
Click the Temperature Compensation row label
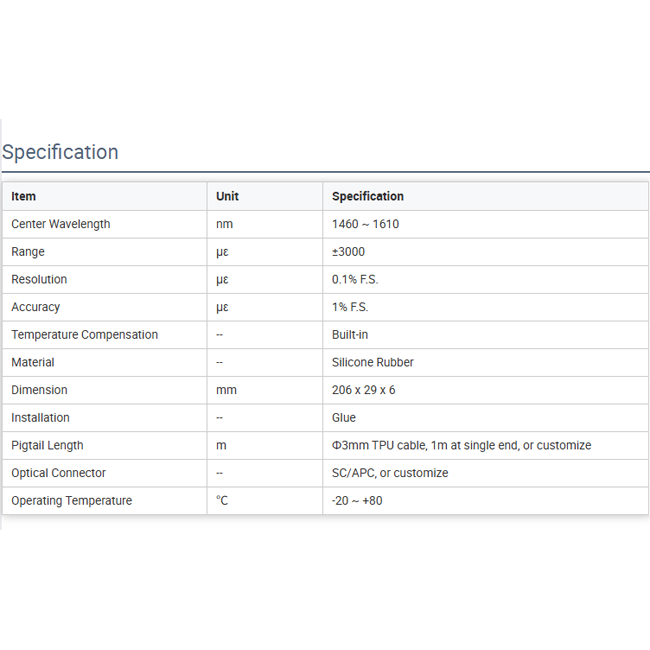(84, 335)
